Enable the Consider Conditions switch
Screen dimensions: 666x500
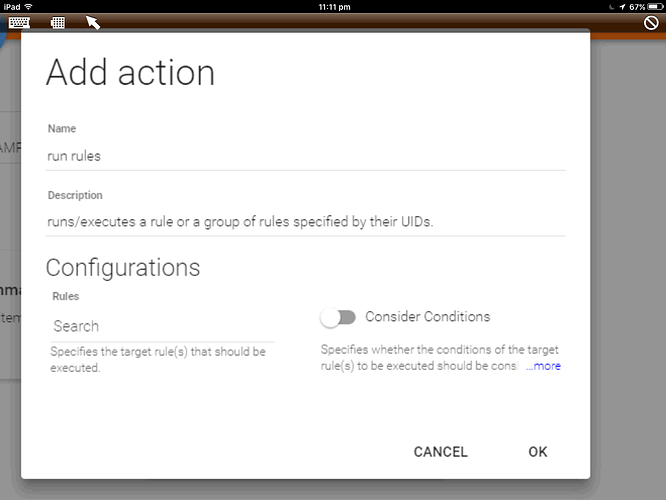pyautogui.click(x=338, y=317)
